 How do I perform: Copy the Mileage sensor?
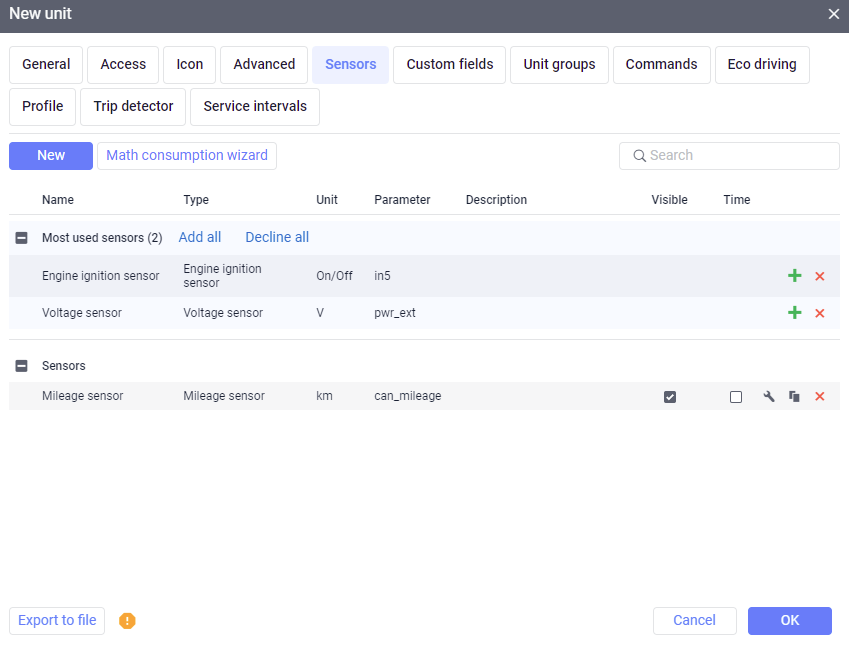(794, 397)
